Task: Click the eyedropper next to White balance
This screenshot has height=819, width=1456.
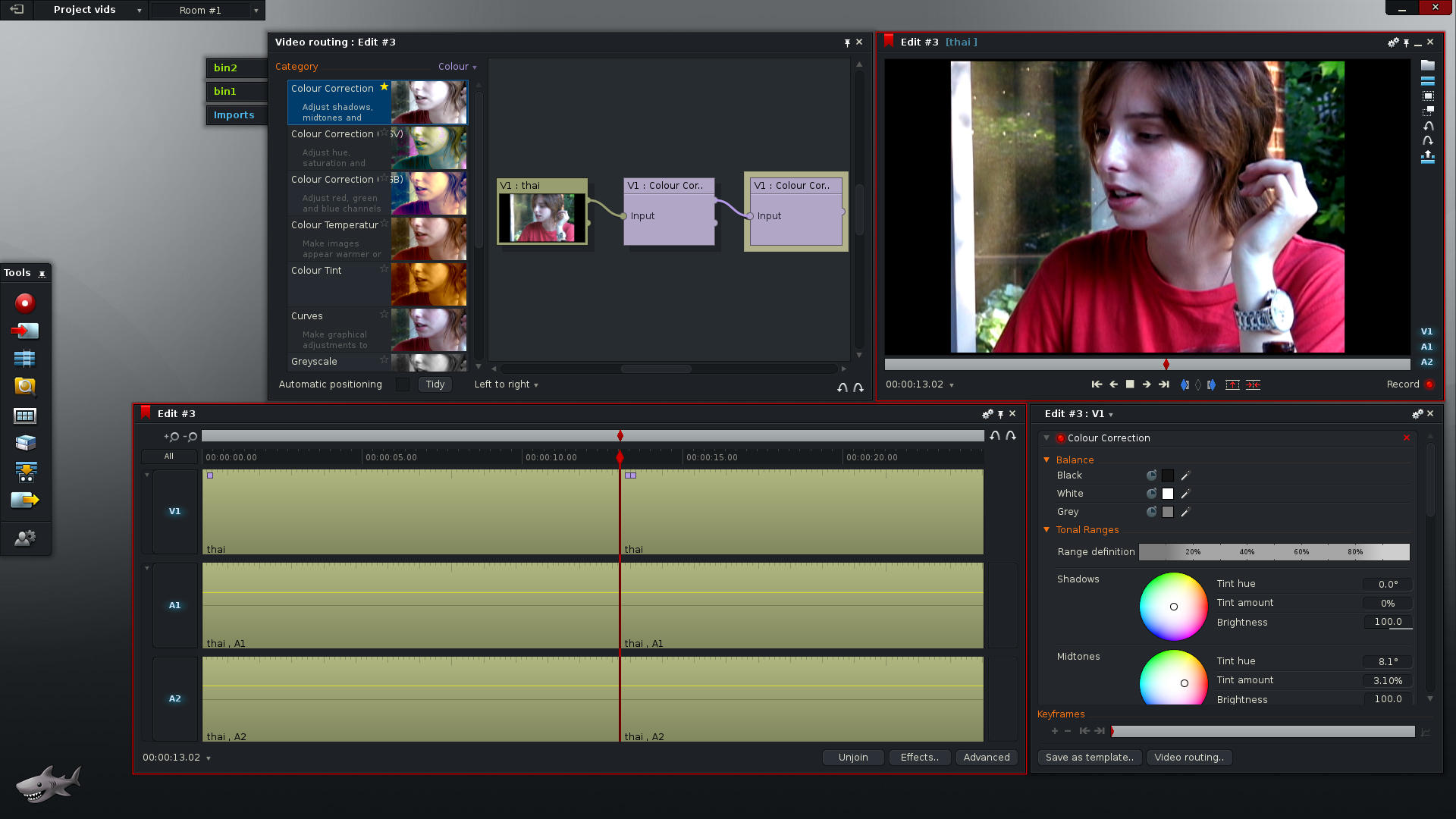Action: pos(1185,494)
